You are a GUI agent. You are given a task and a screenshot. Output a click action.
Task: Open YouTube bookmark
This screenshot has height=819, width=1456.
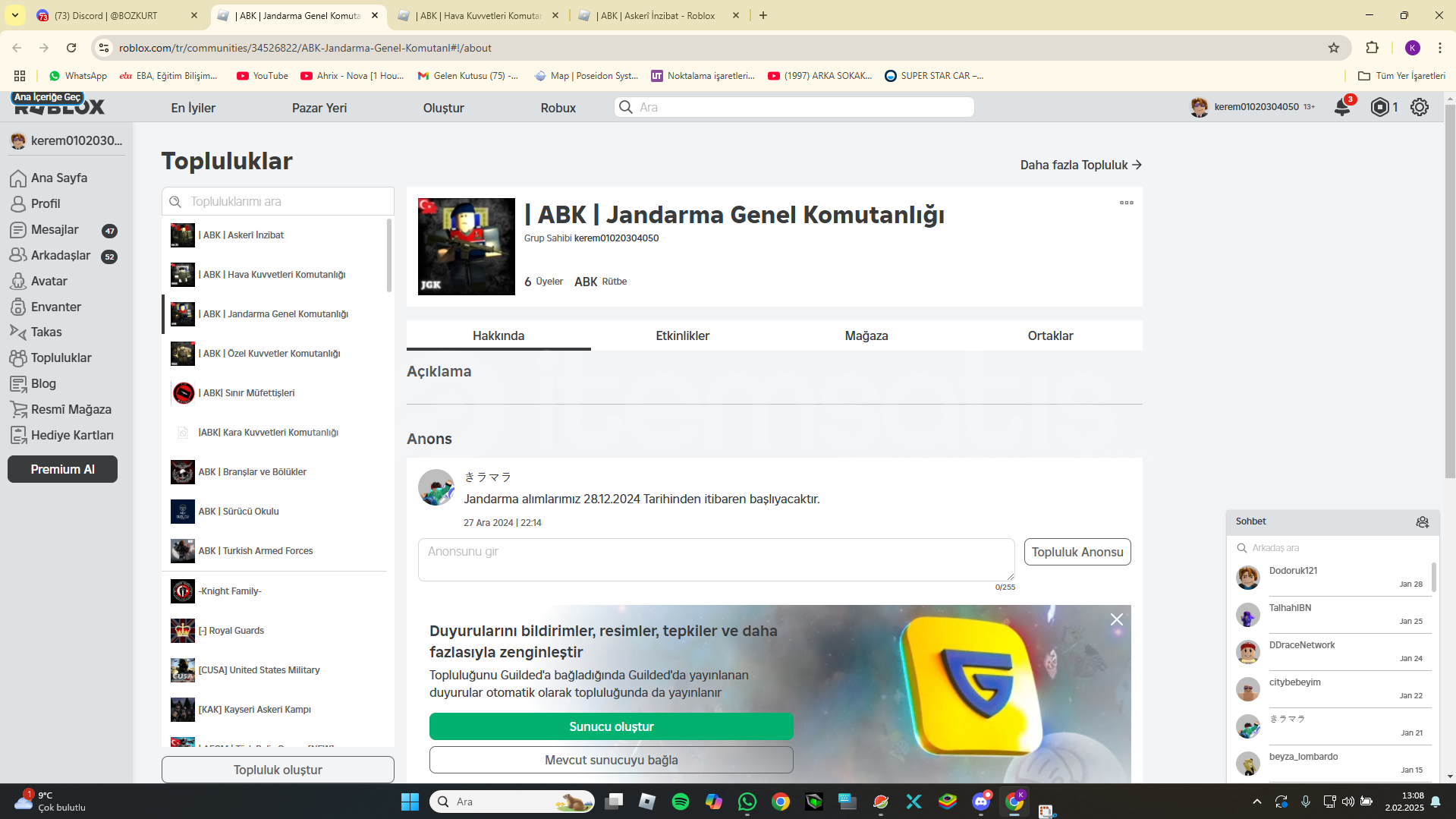tap(263, 76)
